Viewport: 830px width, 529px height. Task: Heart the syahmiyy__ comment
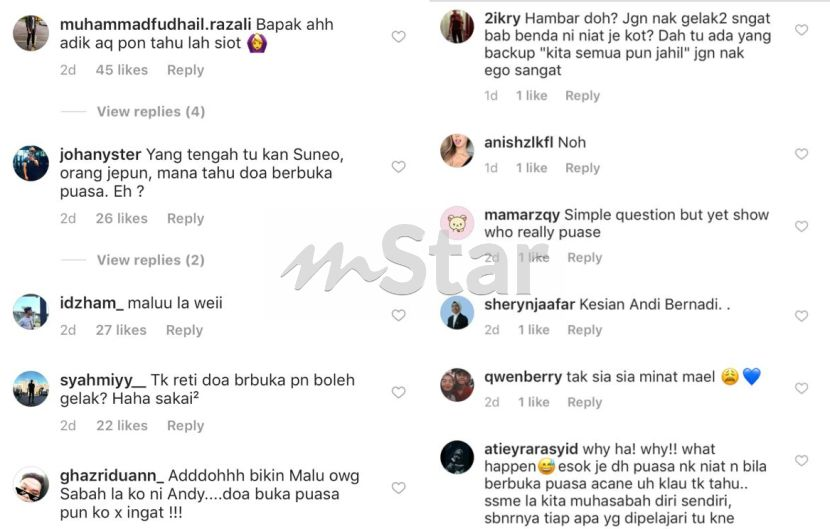point(399,392)
